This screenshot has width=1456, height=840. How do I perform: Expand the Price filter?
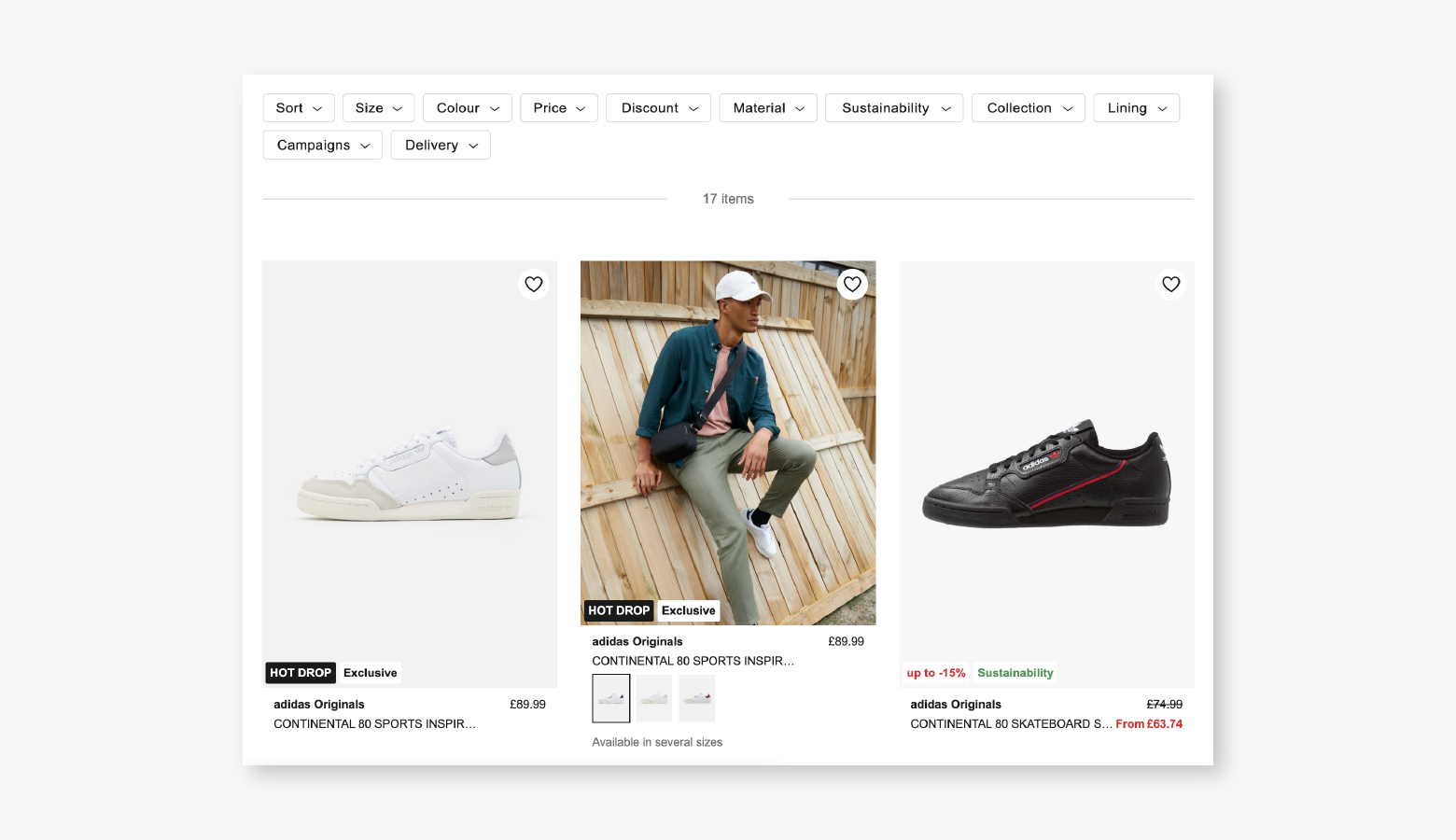pos(559,108)
